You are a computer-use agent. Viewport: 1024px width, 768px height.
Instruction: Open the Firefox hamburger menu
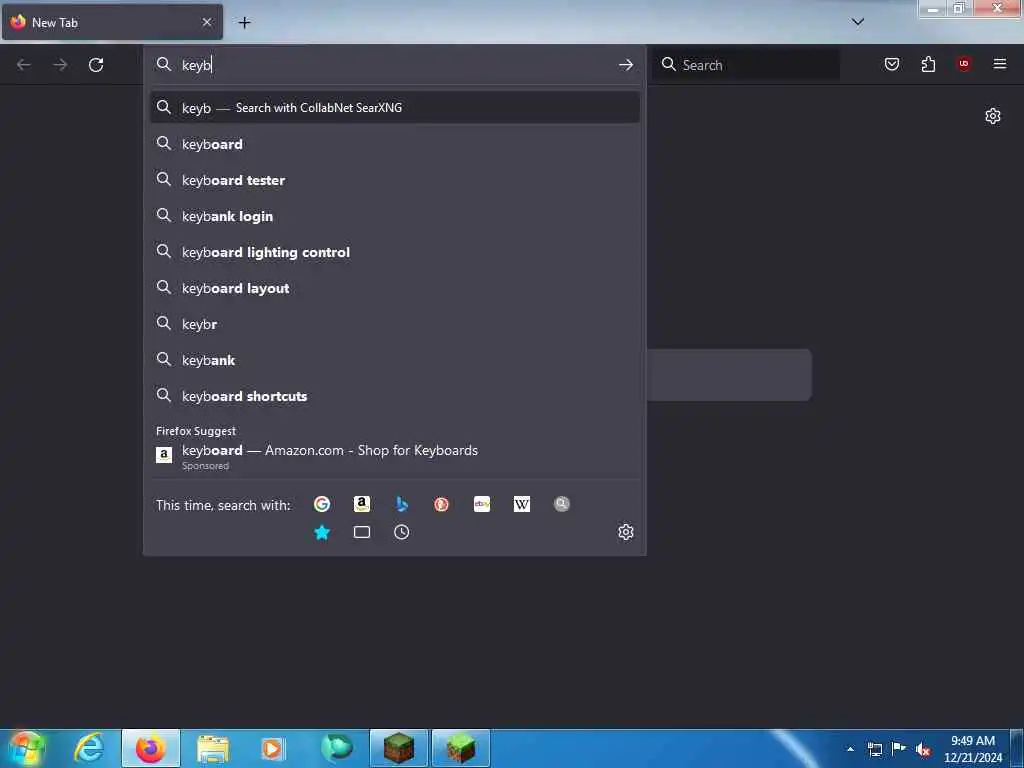(999, 64)
